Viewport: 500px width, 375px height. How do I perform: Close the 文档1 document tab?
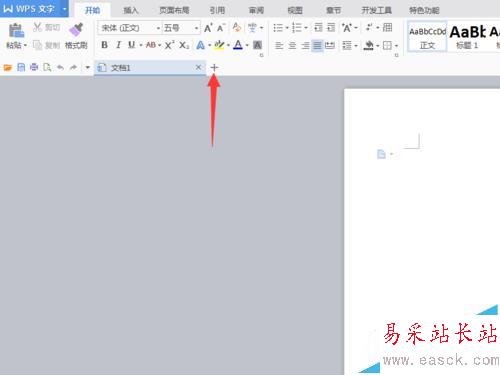pyautogui.click(x=198, y=67)
